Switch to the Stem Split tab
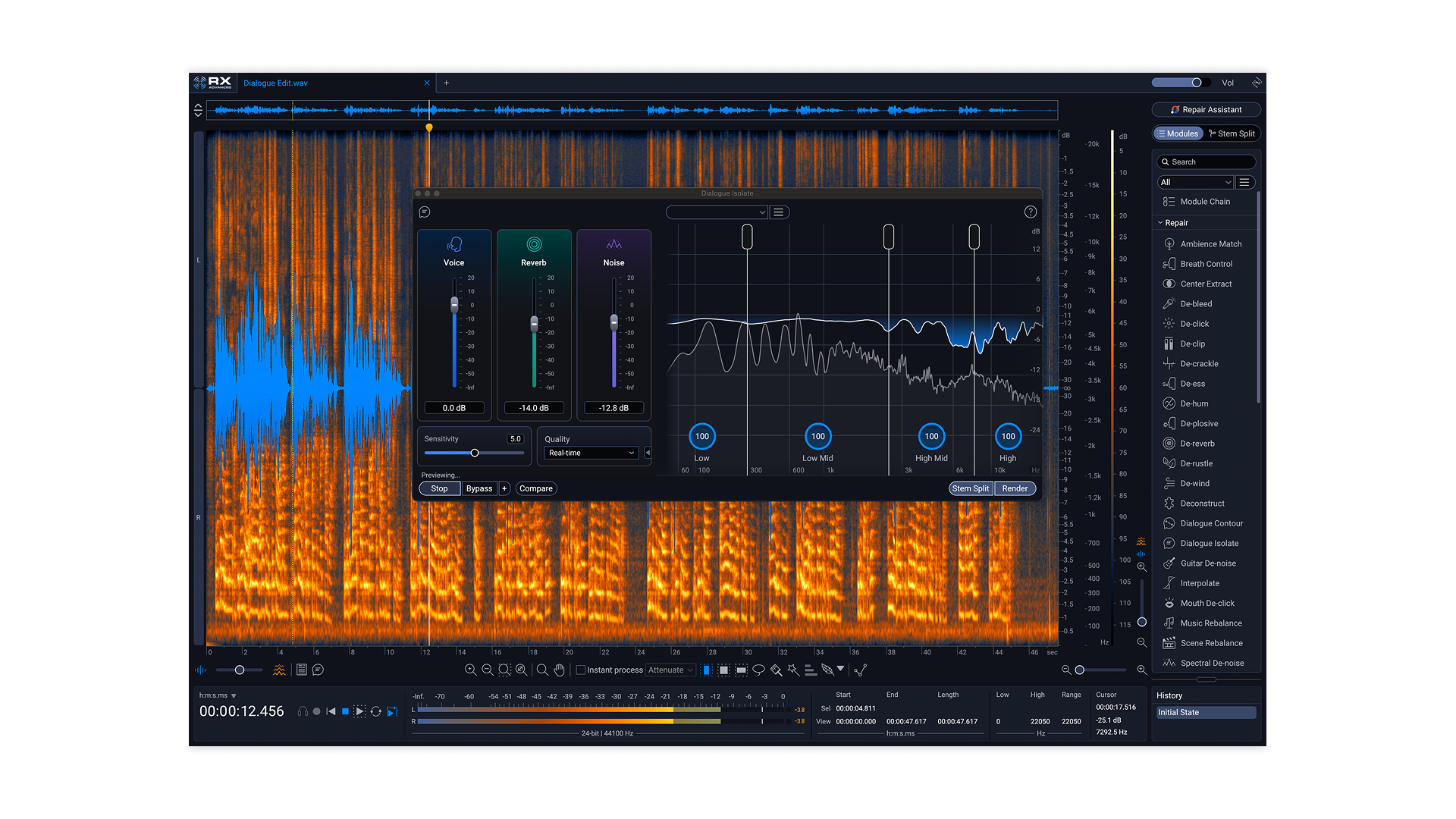Image resolution: width=1456 pixels, height=819 pixels. coord(1232,133)
